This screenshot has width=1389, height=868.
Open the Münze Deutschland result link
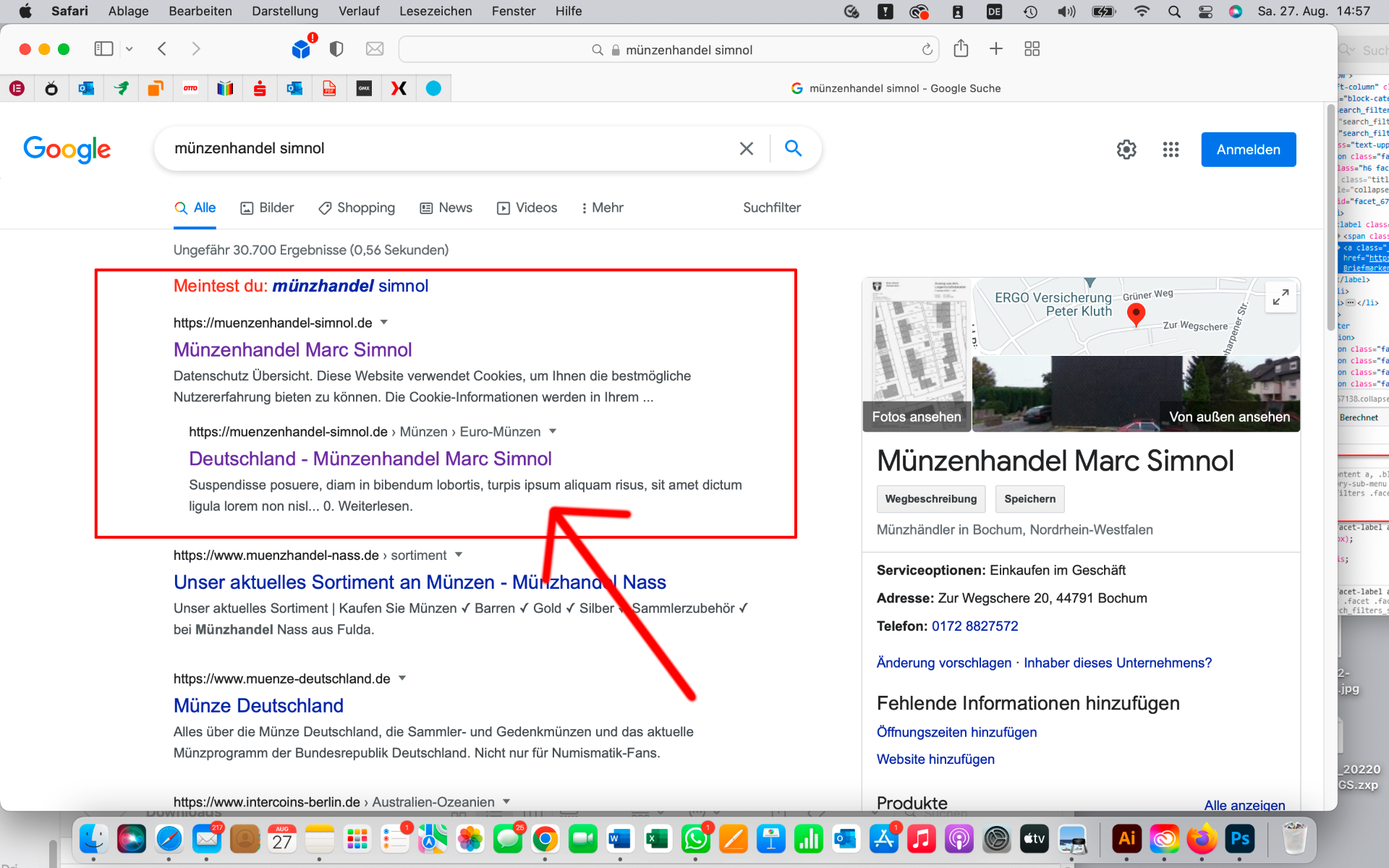point(258,705)
